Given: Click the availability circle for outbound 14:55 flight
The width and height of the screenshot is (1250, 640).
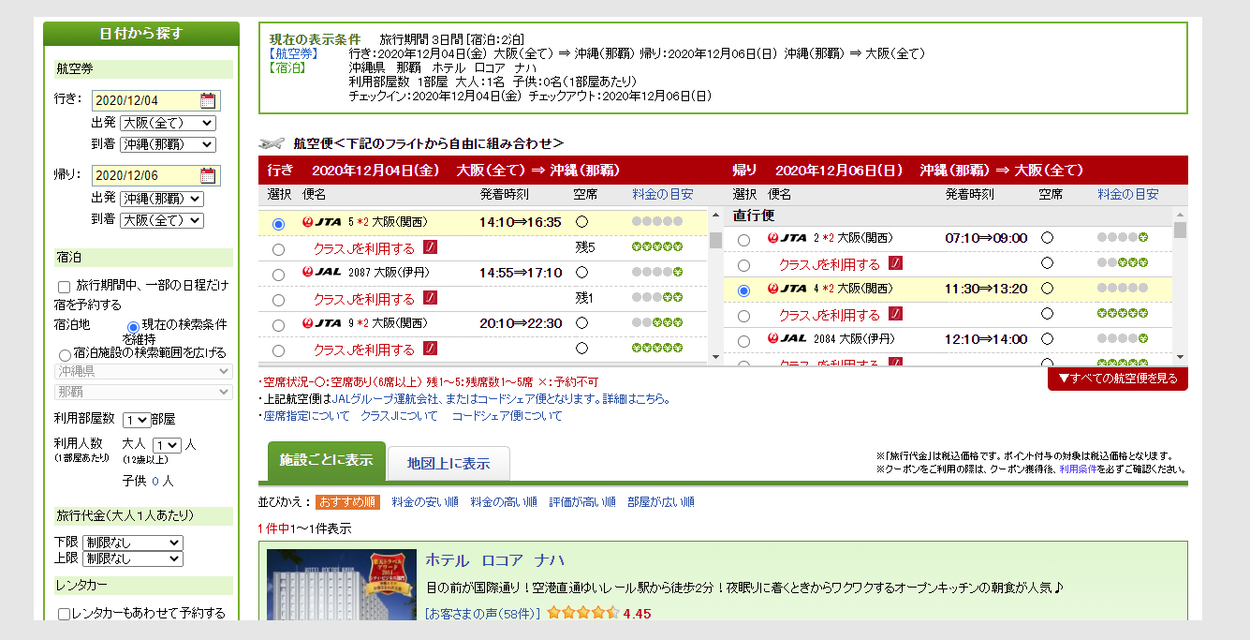Looking at the screenshot, I should coord(582,272).
